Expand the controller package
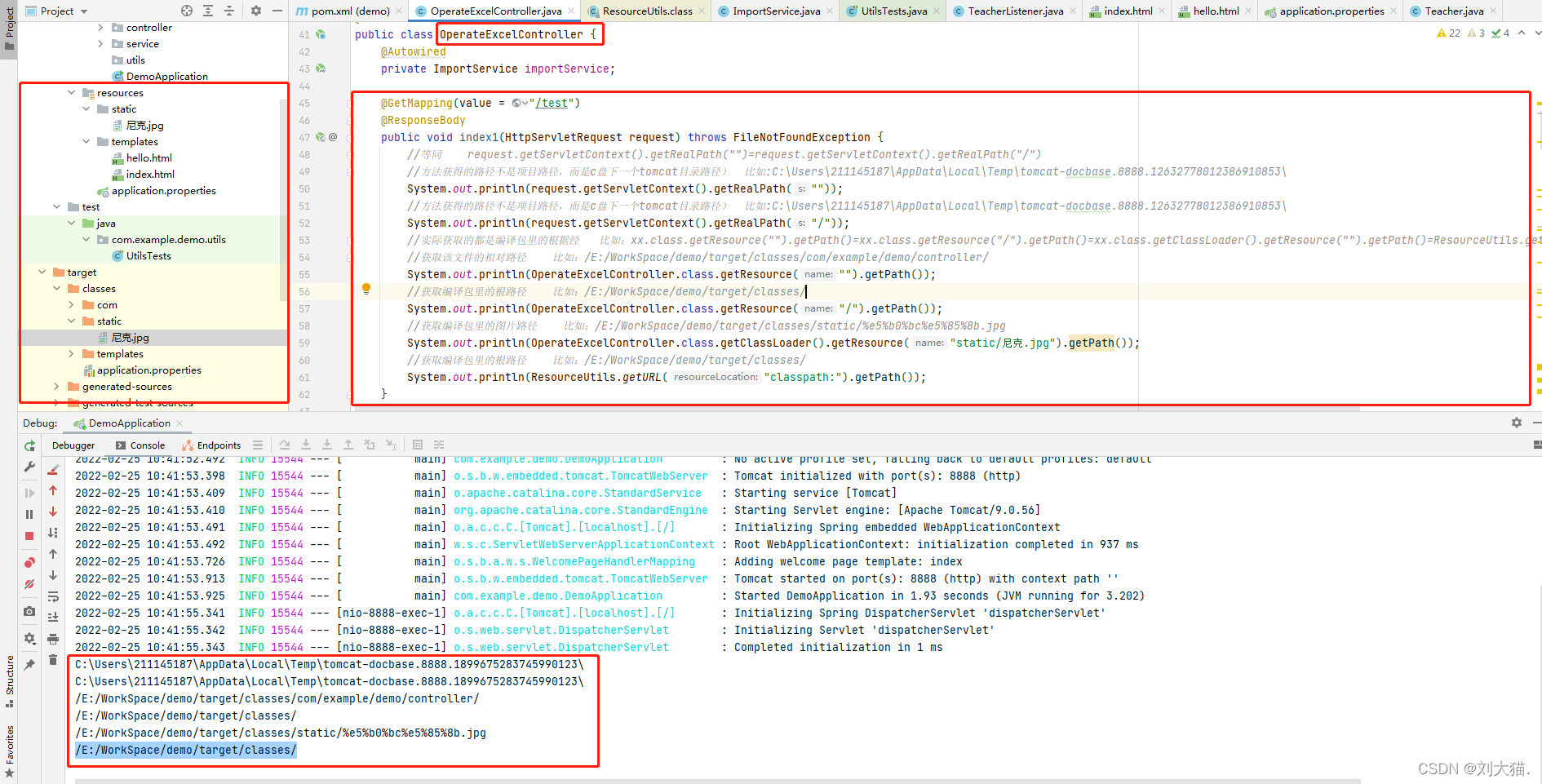The width and height of the screenshot is (1542, 784). pyautogui.click(x=101, y=27)
